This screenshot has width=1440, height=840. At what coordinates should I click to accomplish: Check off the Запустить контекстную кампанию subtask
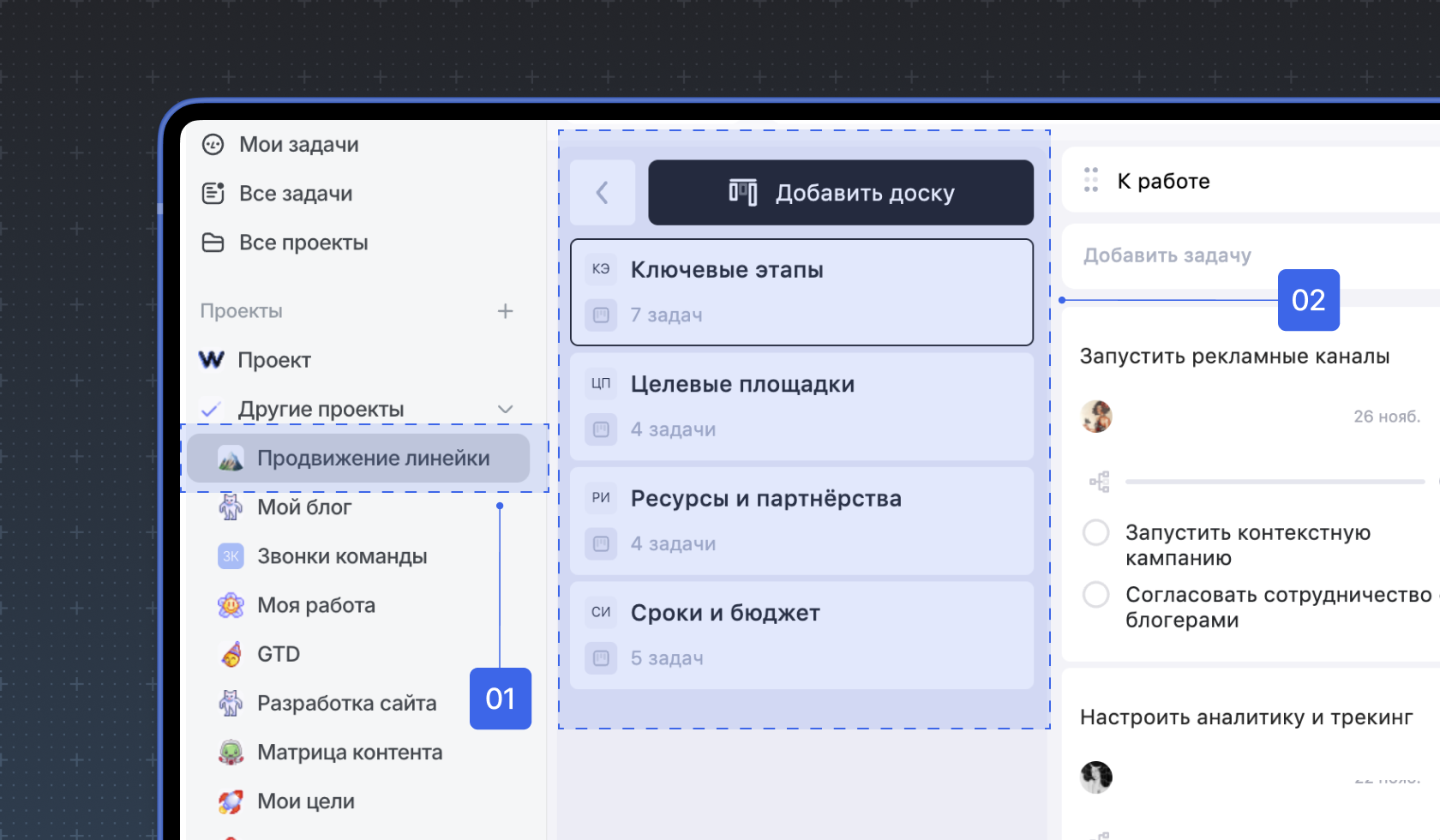pyautogui.click(x=1095, y=532)
